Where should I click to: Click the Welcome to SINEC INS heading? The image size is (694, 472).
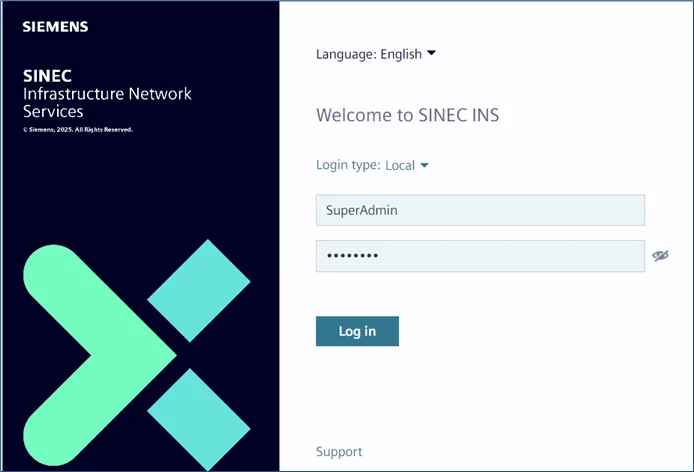click(408, 115)
